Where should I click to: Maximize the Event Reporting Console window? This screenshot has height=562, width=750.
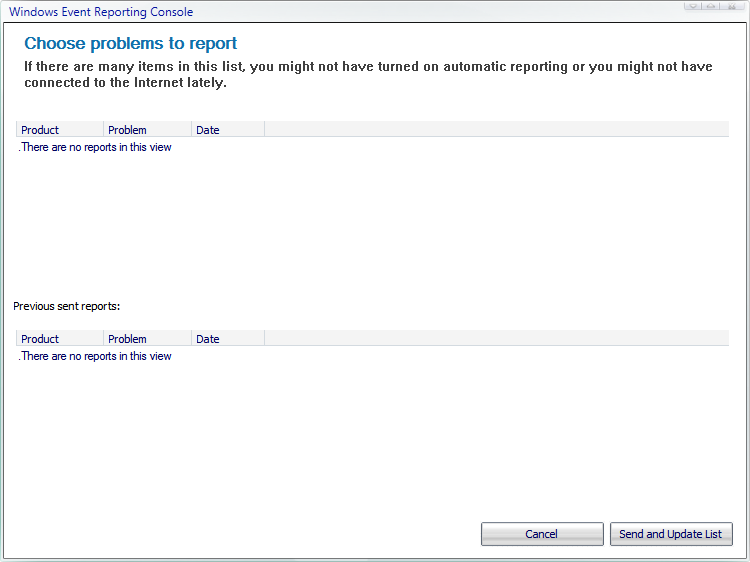pyautogui.click(x=712, y=6)
